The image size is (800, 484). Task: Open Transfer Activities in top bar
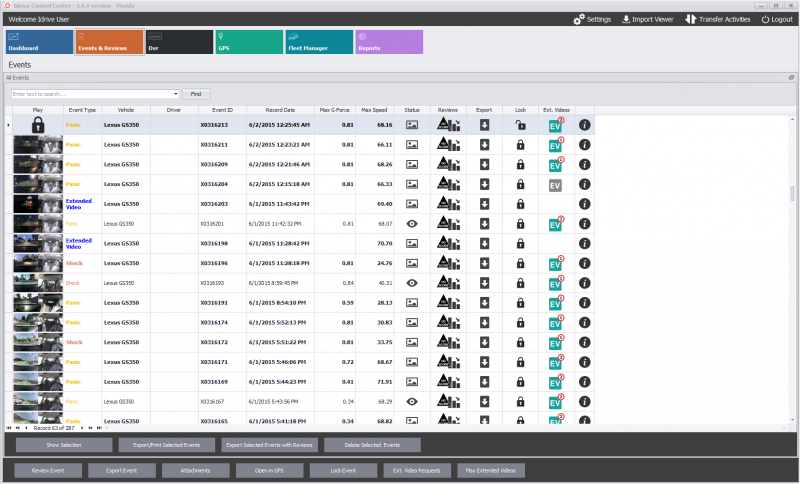tap(718, 19)
